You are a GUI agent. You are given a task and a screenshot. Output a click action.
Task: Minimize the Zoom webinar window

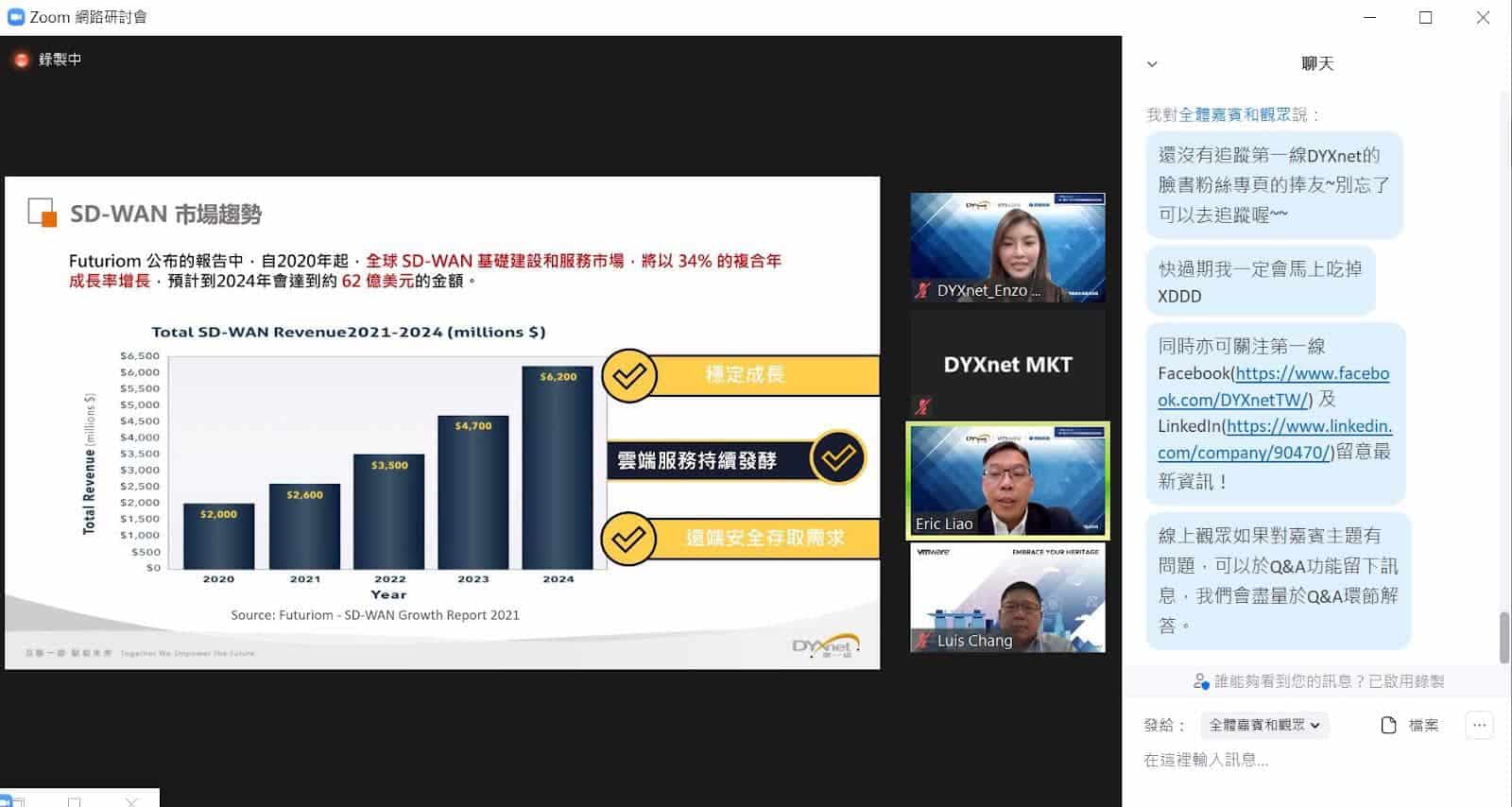[1369, 18]
